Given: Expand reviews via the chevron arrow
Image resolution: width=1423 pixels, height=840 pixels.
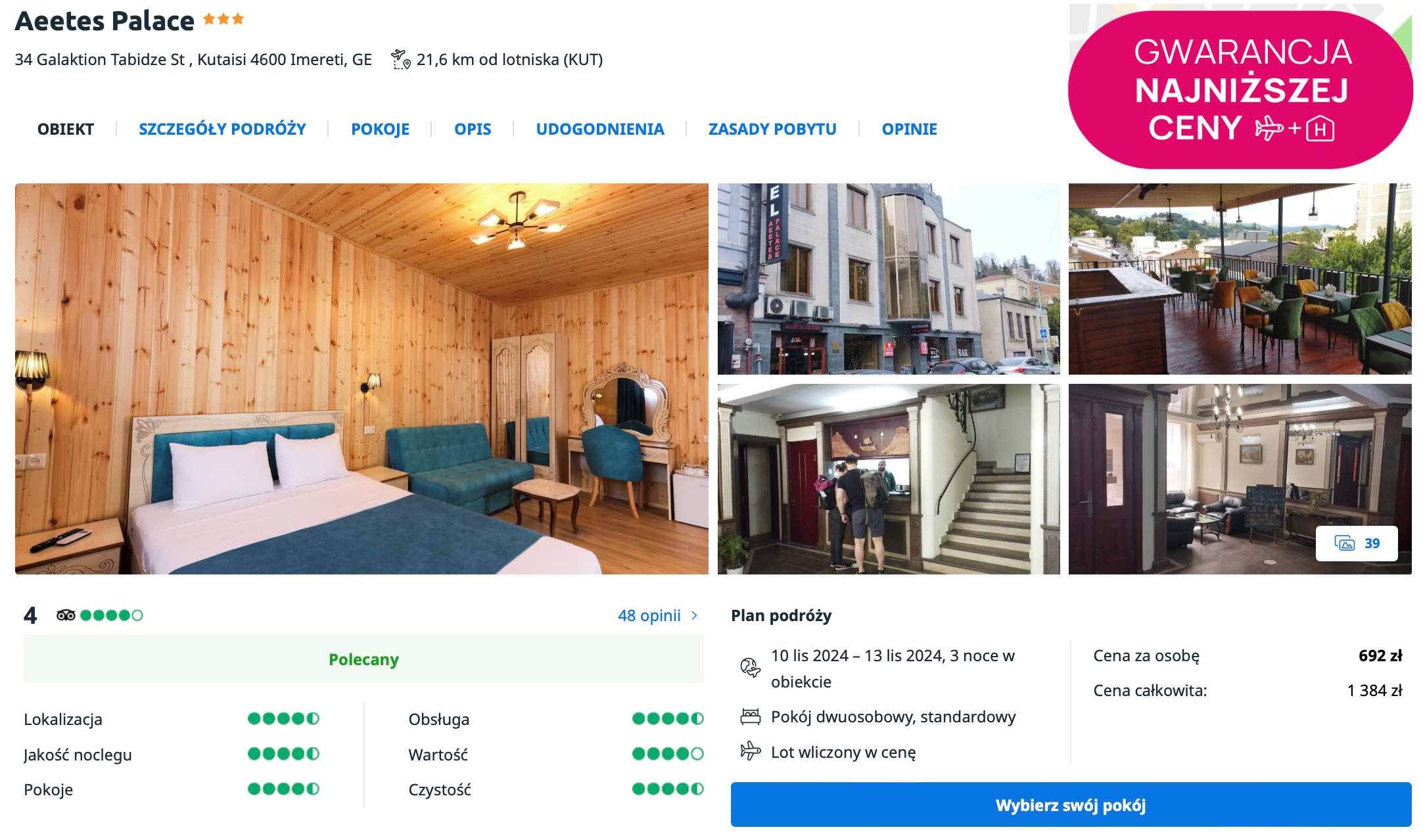Looking at the screenshot, I should click(694, 616).
